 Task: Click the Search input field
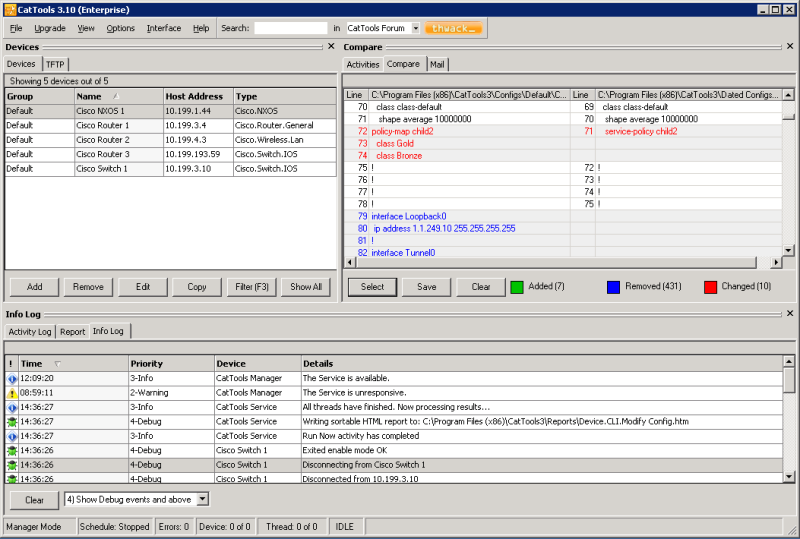coord(291,28)
